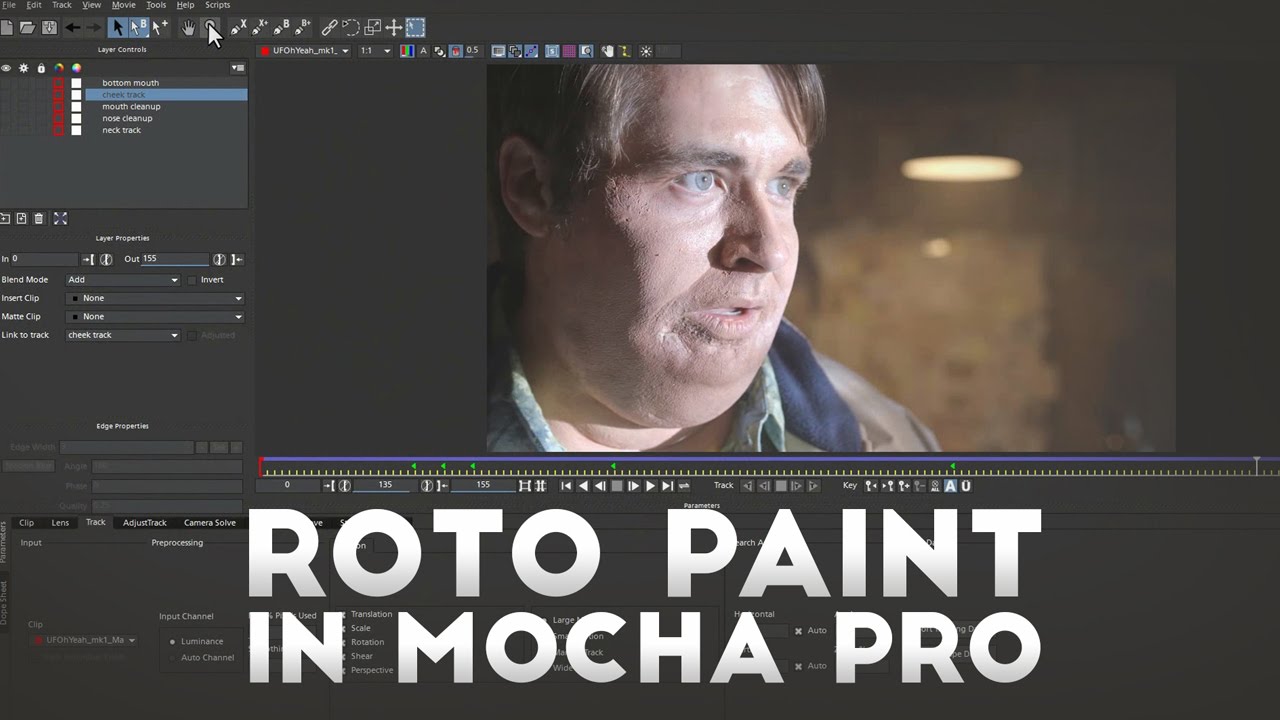
Task: Click the white matte color swatch for neck track
Action: point(76,130)
